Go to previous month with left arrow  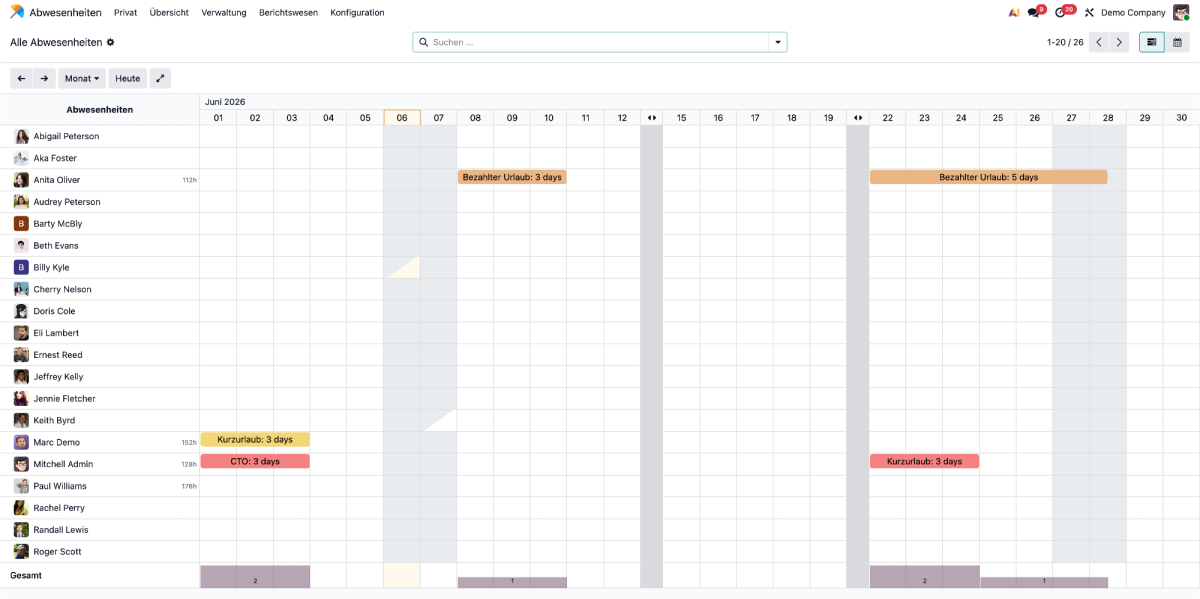pos(21,78)
